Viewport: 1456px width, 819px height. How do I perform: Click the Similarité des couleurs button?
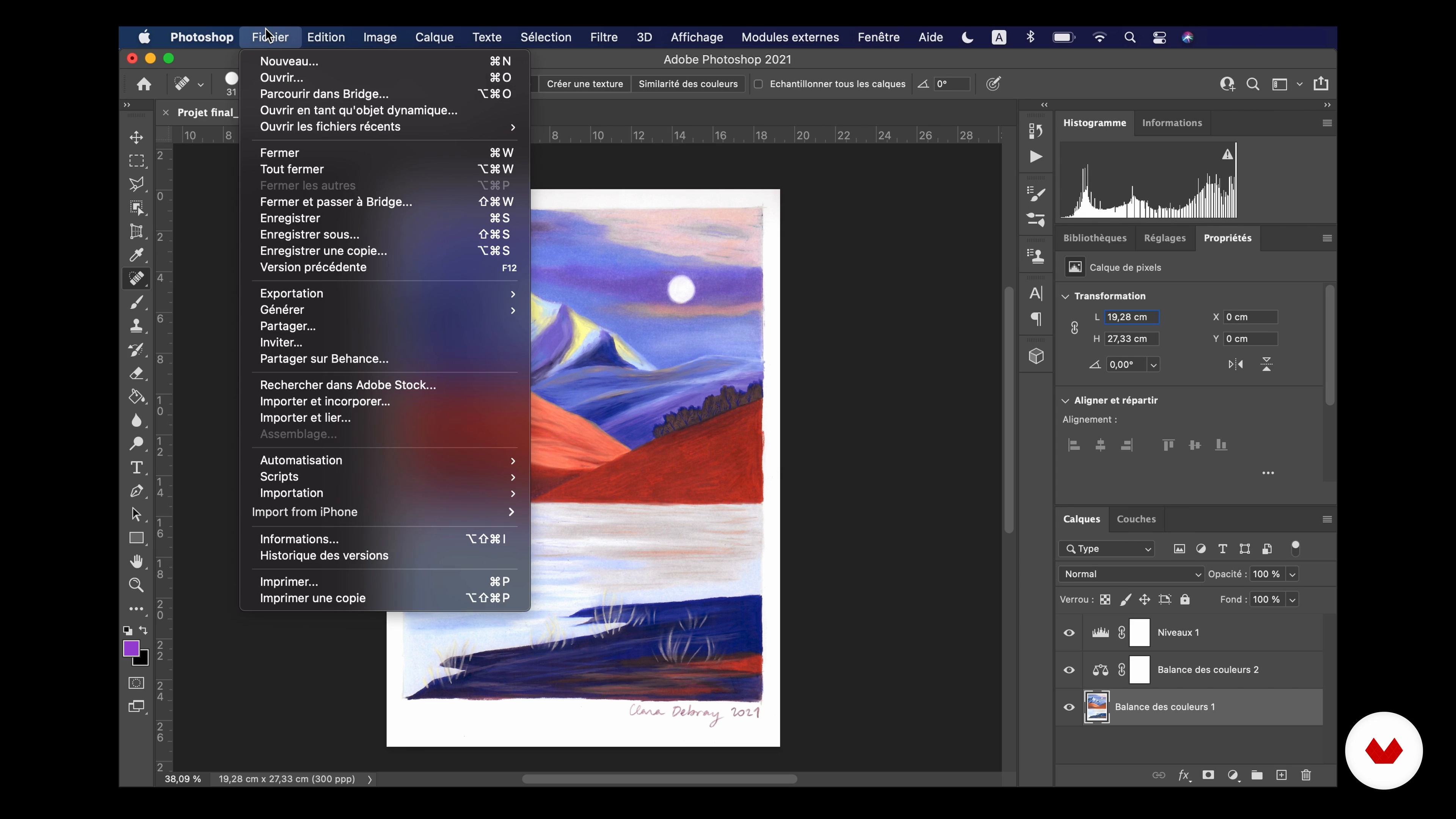(x=688, y=84)
